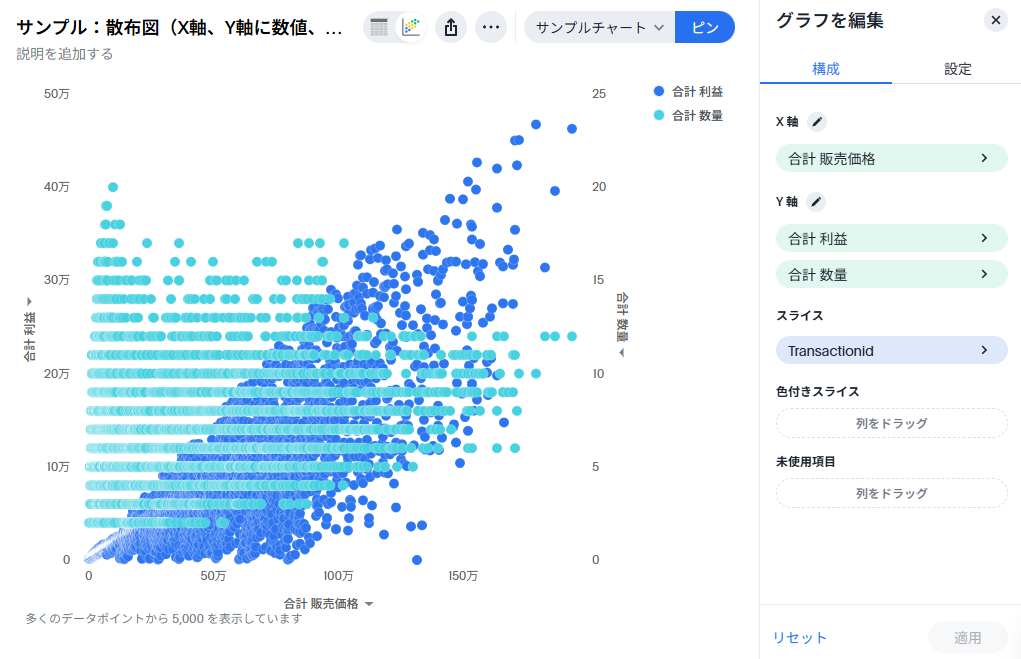Select the chart view icon
1021x659 pixels.
point(410,28)
